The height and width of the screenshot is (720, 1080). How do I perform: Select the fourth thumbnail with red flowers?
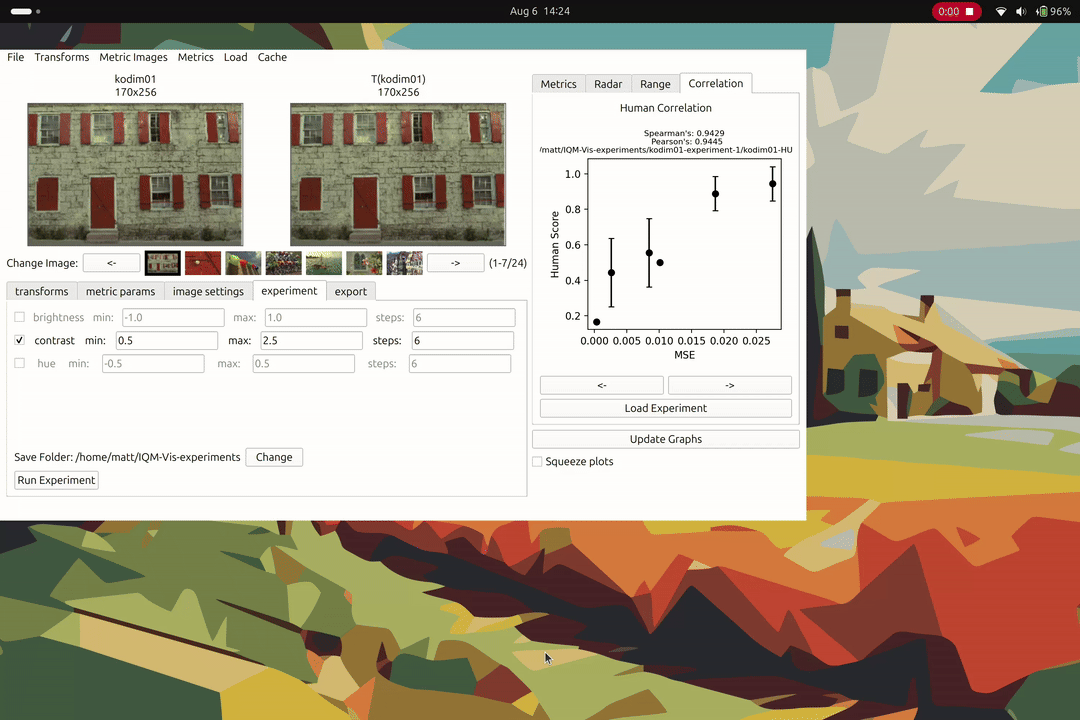pos(283,263)
